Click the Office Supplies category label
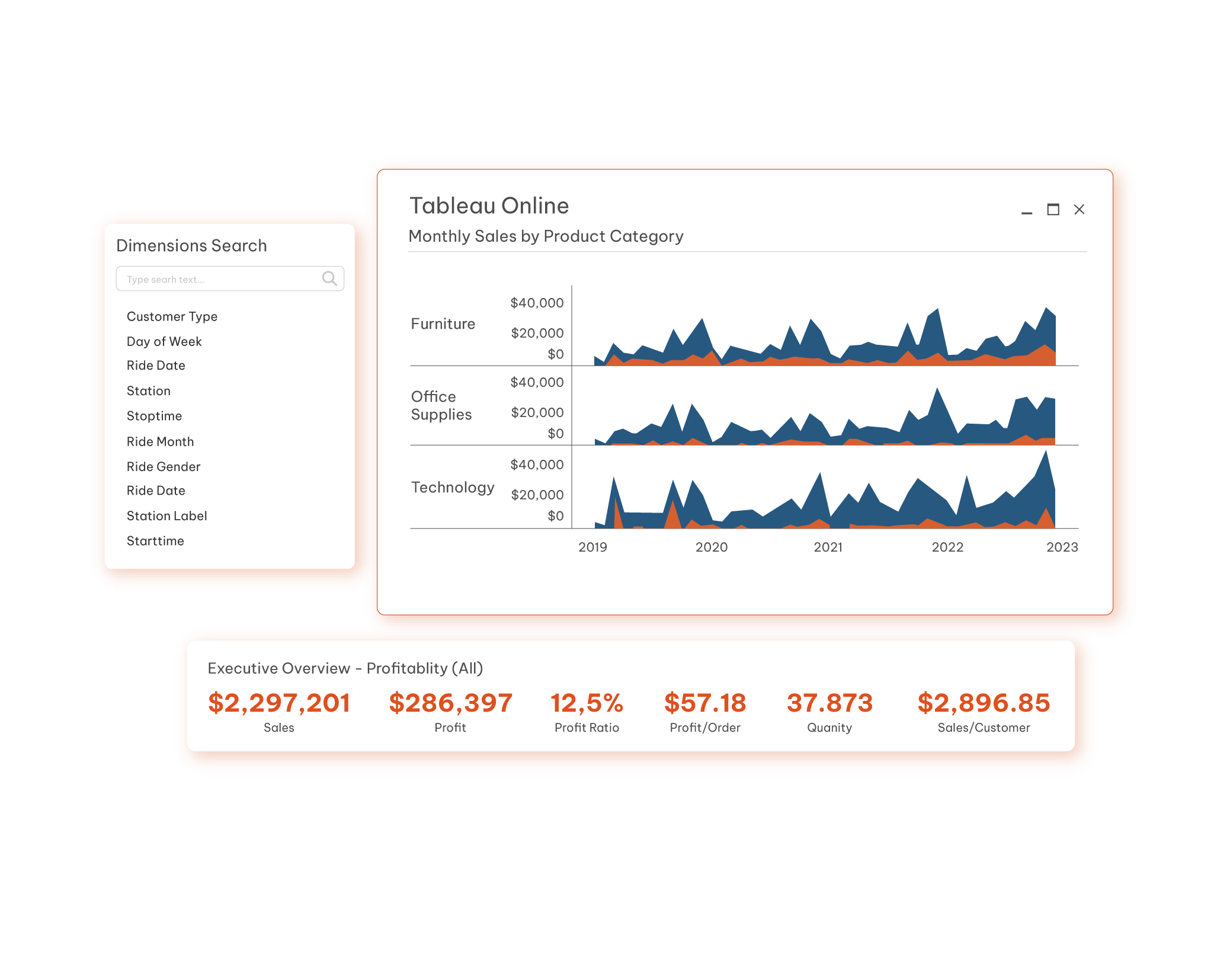 [441, 405]
